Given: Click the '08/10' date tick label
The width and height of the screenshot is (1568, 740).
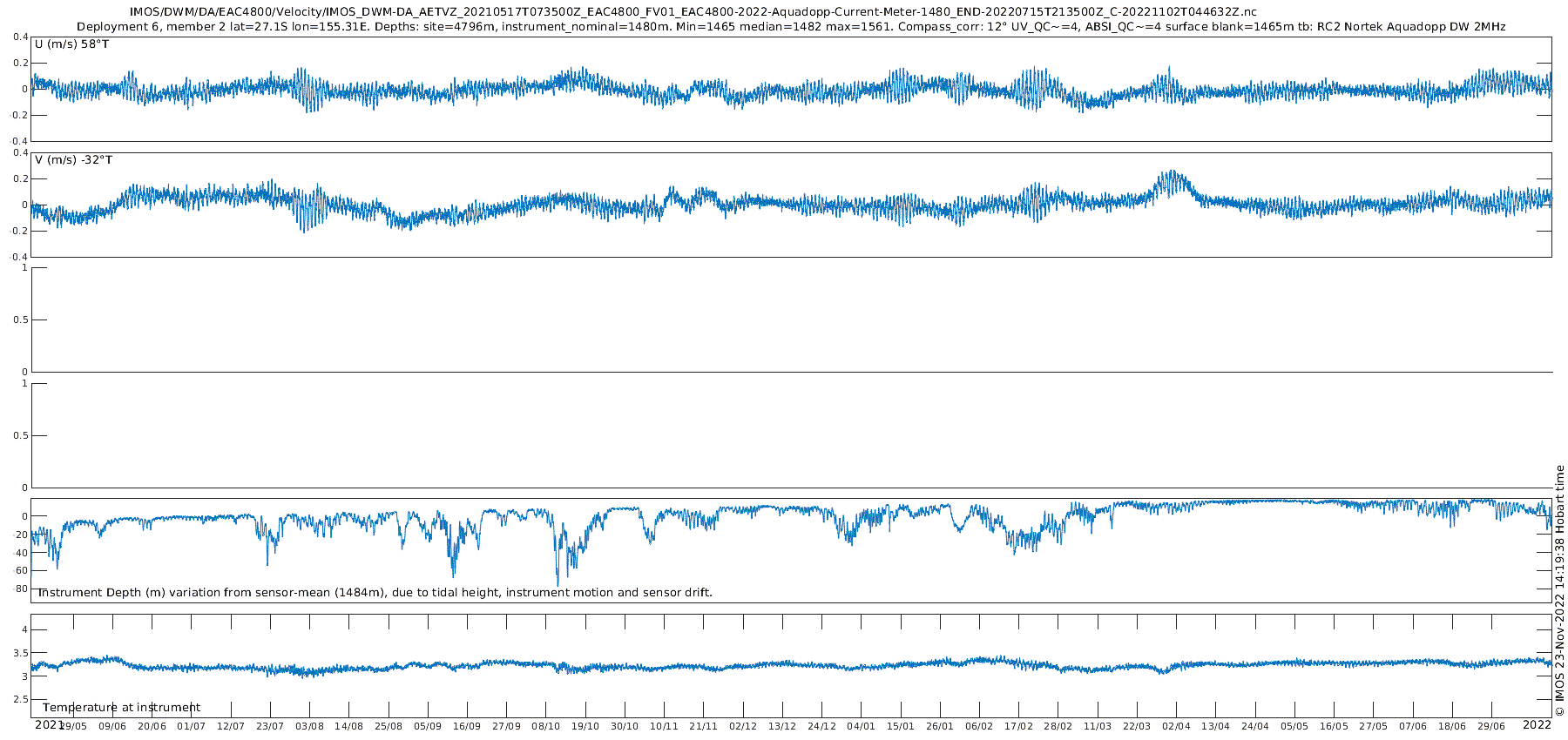Looking at the screenshot, I should (x=545, y=726).
